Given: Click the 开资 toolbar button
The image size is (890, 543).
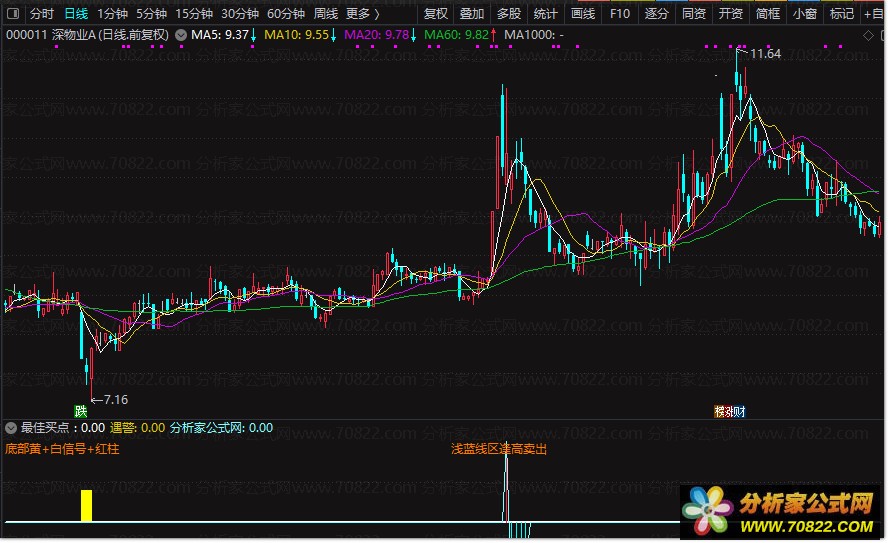Looking at the screenshot, I should [731, 14].
